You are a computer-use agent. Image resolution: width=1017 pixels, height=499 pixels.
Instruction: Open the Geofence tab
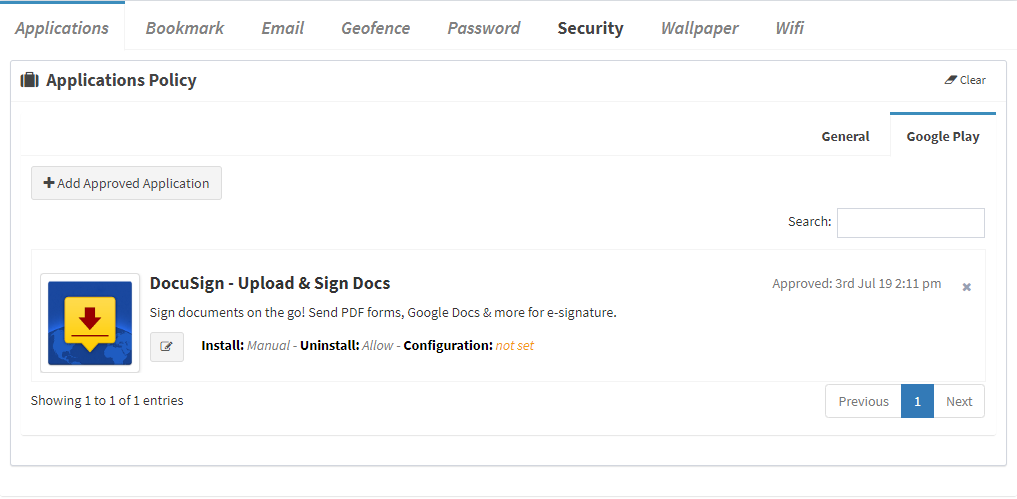click(376, 28)
